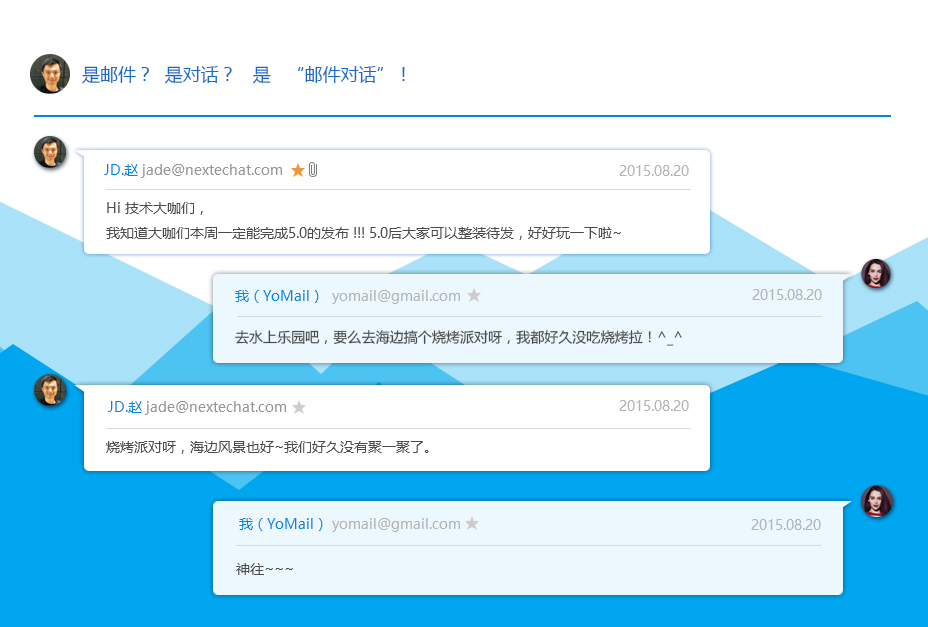Image resolution: width=928 pixels, height=627 pixels.
Task: Click the YoMail avatar beside the 神往~~~ reply
Action: click(x=877, y=502)
